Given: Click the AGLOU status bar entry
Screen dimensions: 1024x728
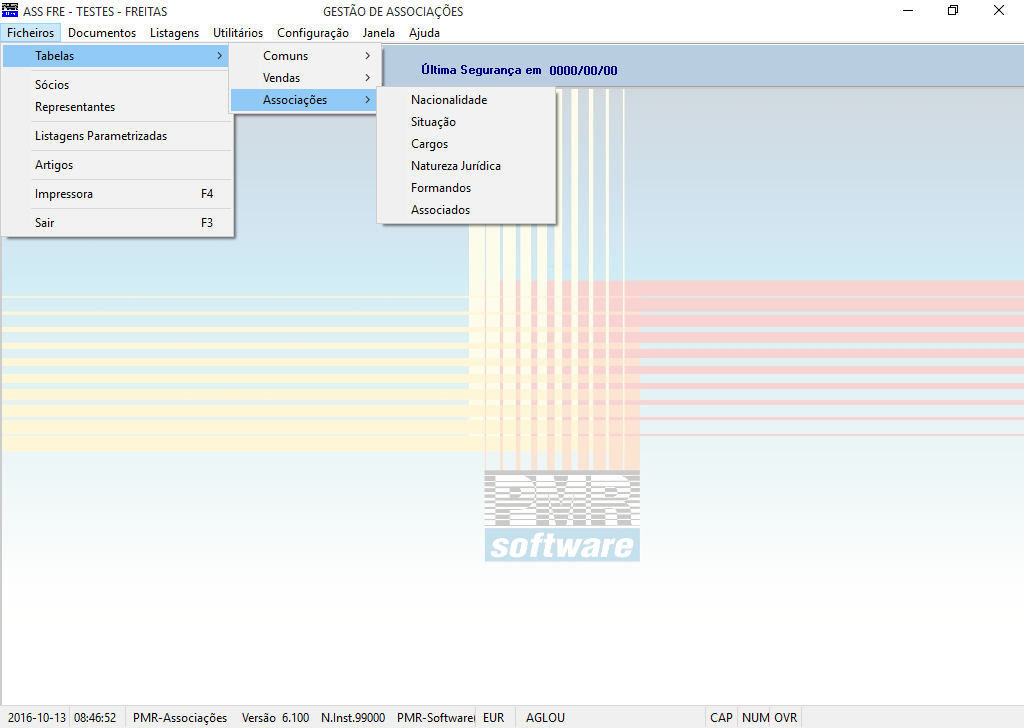Looking at the screenshot, I should pos(545,718).
